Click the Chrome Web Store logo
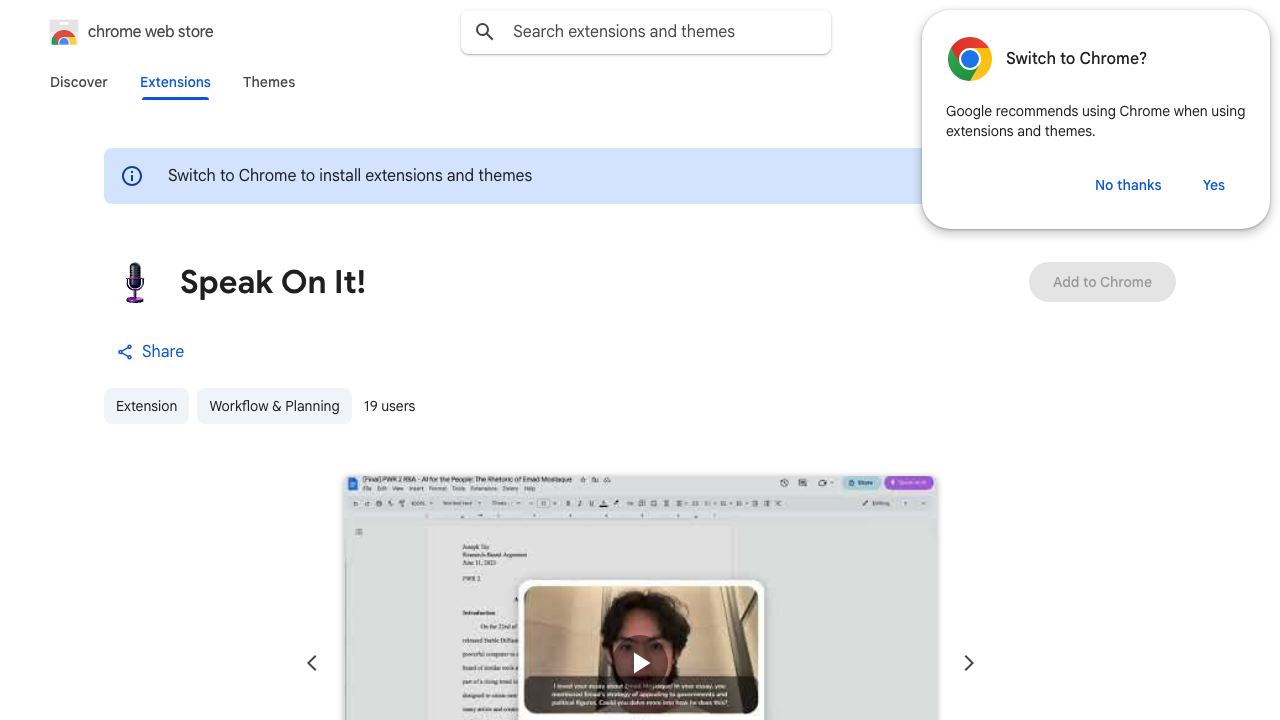This screenshot has width=1280, height=720. 64,32
